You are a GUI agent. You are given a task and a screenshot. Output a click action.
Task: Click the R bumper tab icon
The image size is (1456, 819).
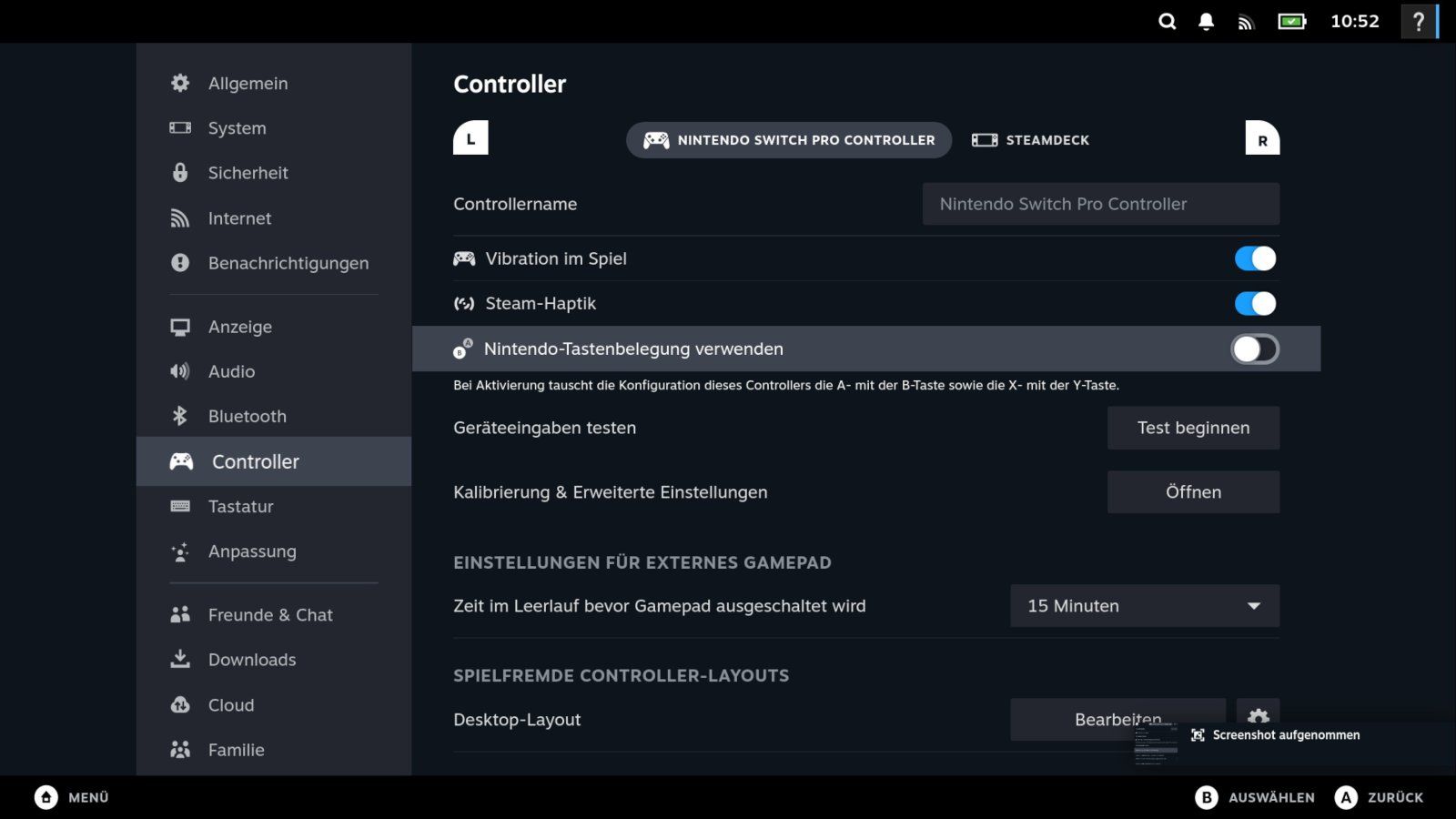click(1262, 139)
